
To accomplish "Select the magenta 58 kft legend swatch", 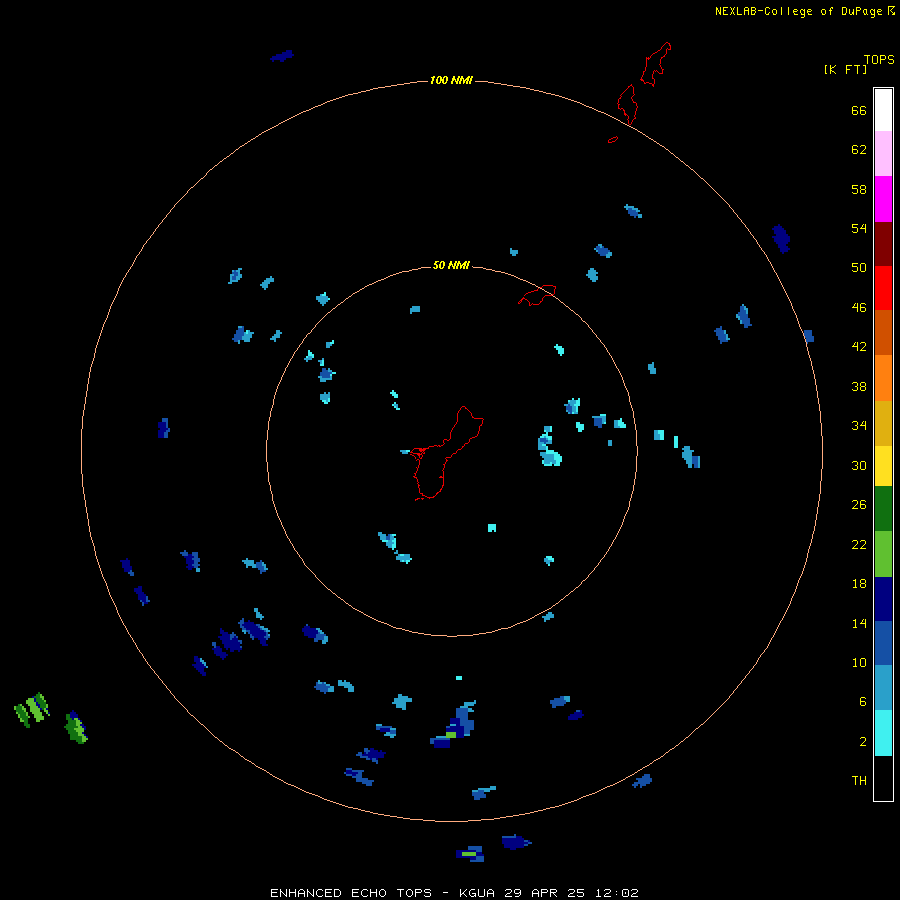I will point(883,199).
